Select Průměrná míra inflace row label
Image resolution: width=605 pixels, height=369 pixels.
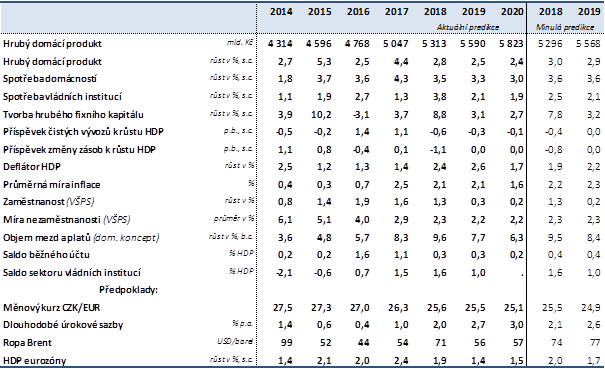(51, 184)
